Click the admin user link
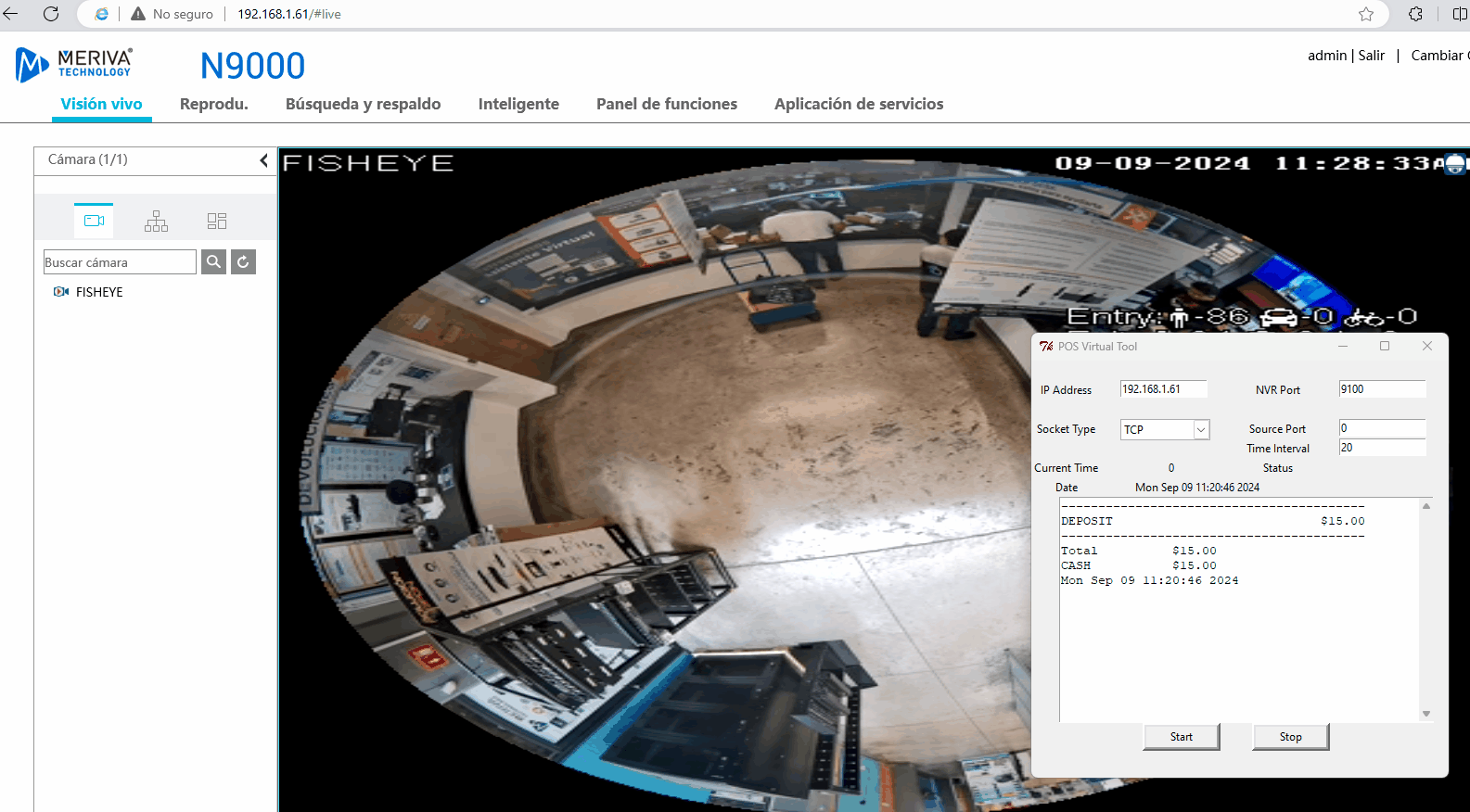Image resolution: width=1470 pixels, height=812 pixels. click(x=1327, y=56)
